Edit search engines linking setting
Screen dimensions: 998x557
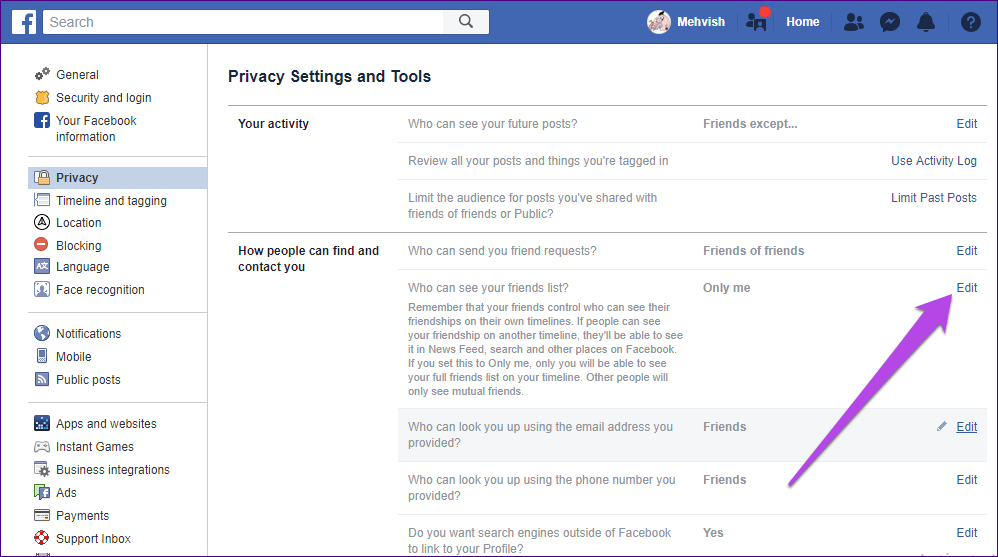[x=966, y=532]
